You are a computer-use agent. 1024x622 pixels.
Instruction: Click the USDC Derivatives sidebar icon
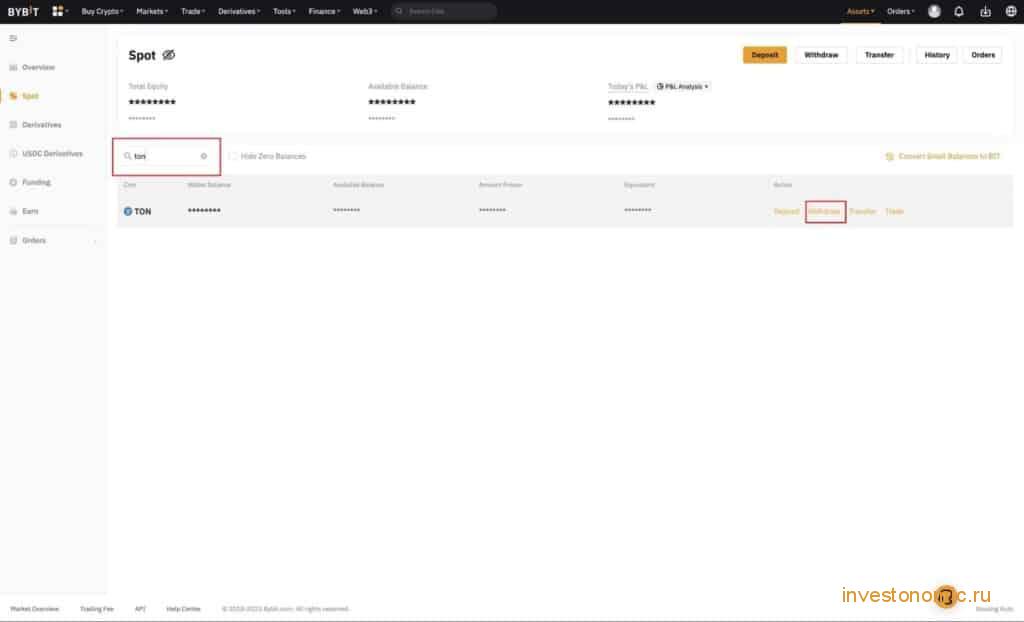coord(13,154)
